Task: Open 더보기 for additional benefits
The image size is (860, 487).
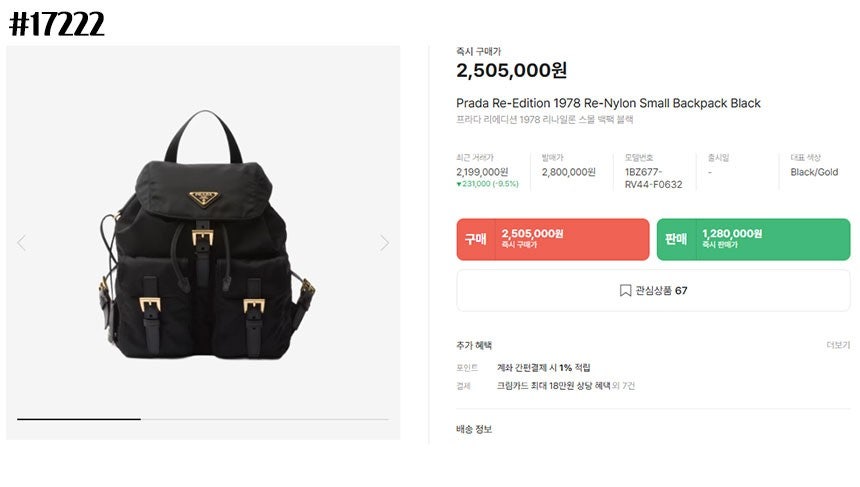Action: 838,345
